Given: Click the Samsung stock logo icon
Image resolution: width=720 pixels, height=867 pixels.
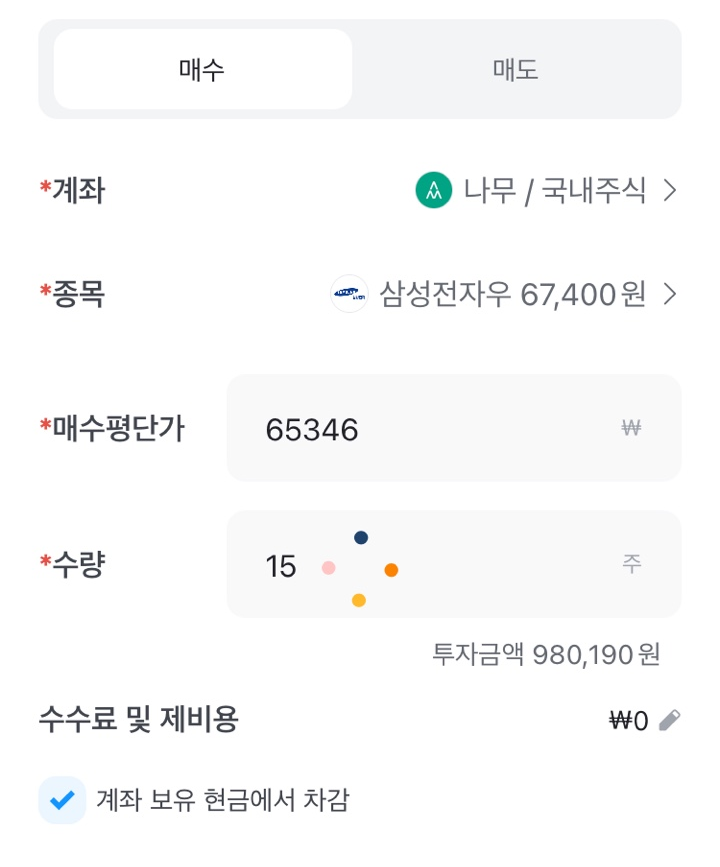Looking at the screenshot, I should (x=349, y=294).
